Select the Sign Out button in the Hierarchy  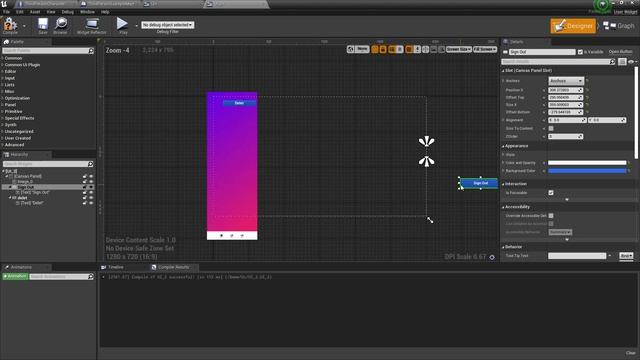(26, 187)
